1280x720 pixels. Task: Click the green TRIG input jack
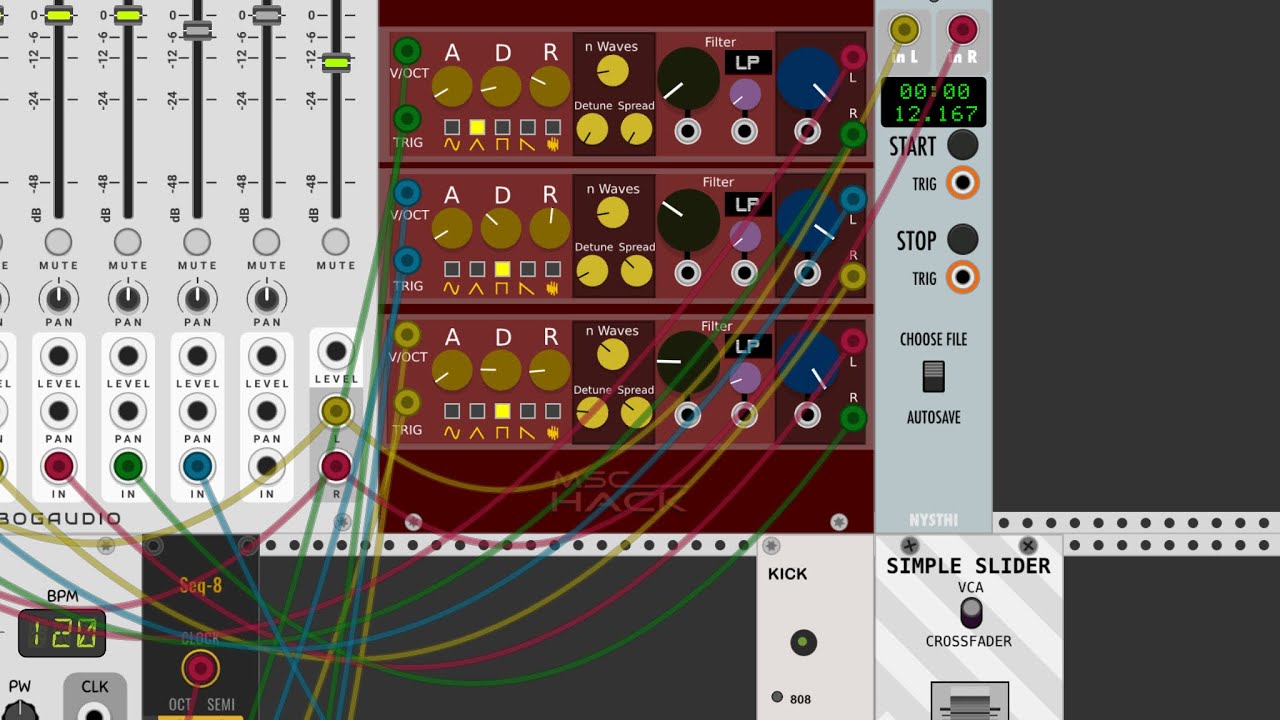point(407,119)
